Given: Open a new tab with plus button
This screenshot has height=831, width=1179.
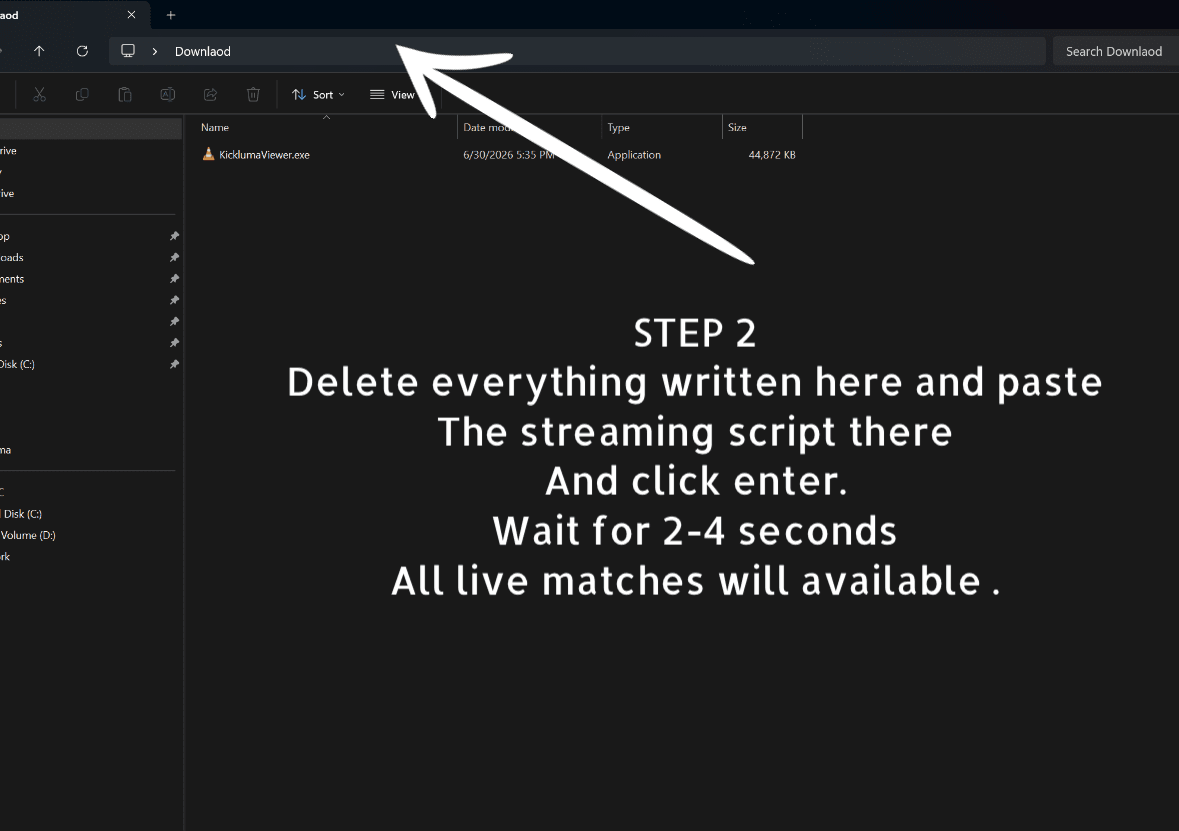Looking at the screenshot, I should coord(171,15).
